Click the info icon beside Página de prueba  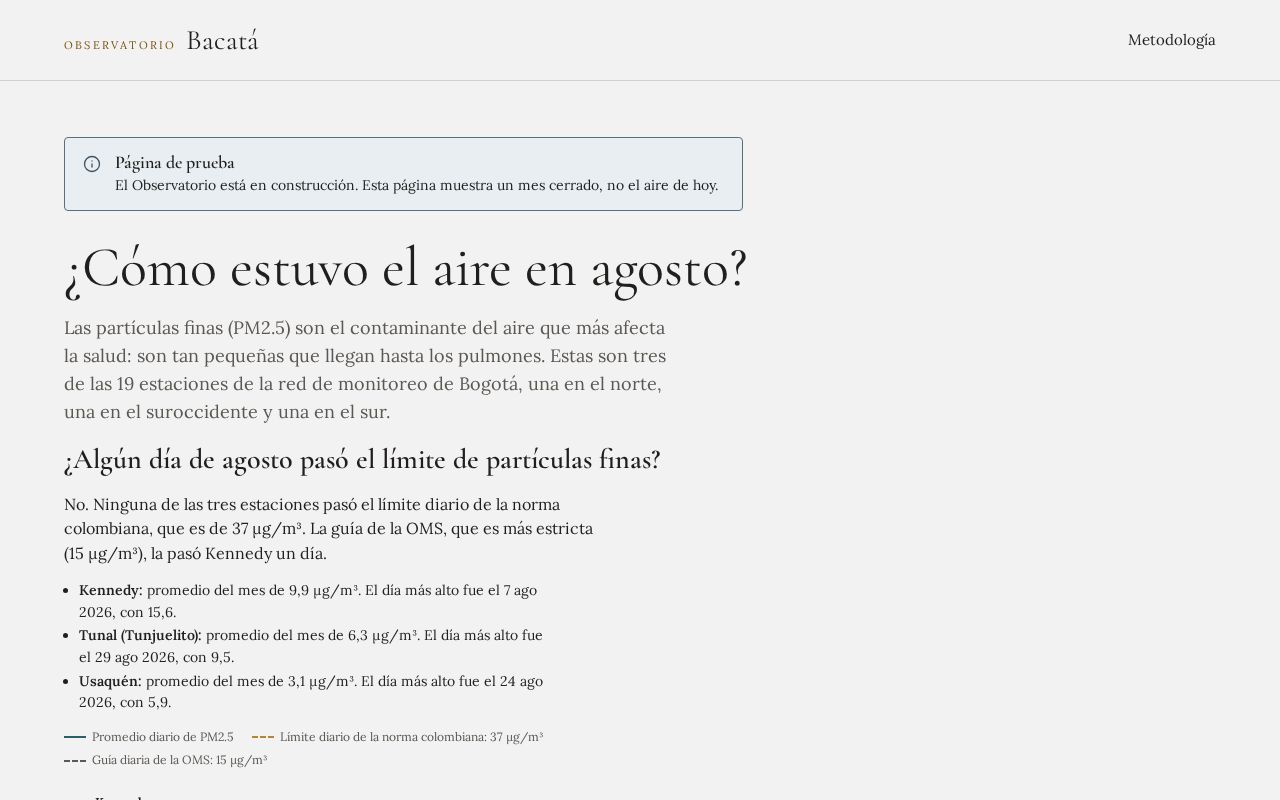click(92, 164)
